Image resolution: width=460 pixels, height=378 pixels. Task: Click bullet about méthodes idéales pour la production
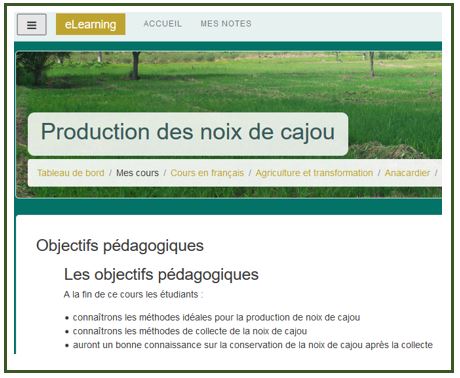[216, 317]
